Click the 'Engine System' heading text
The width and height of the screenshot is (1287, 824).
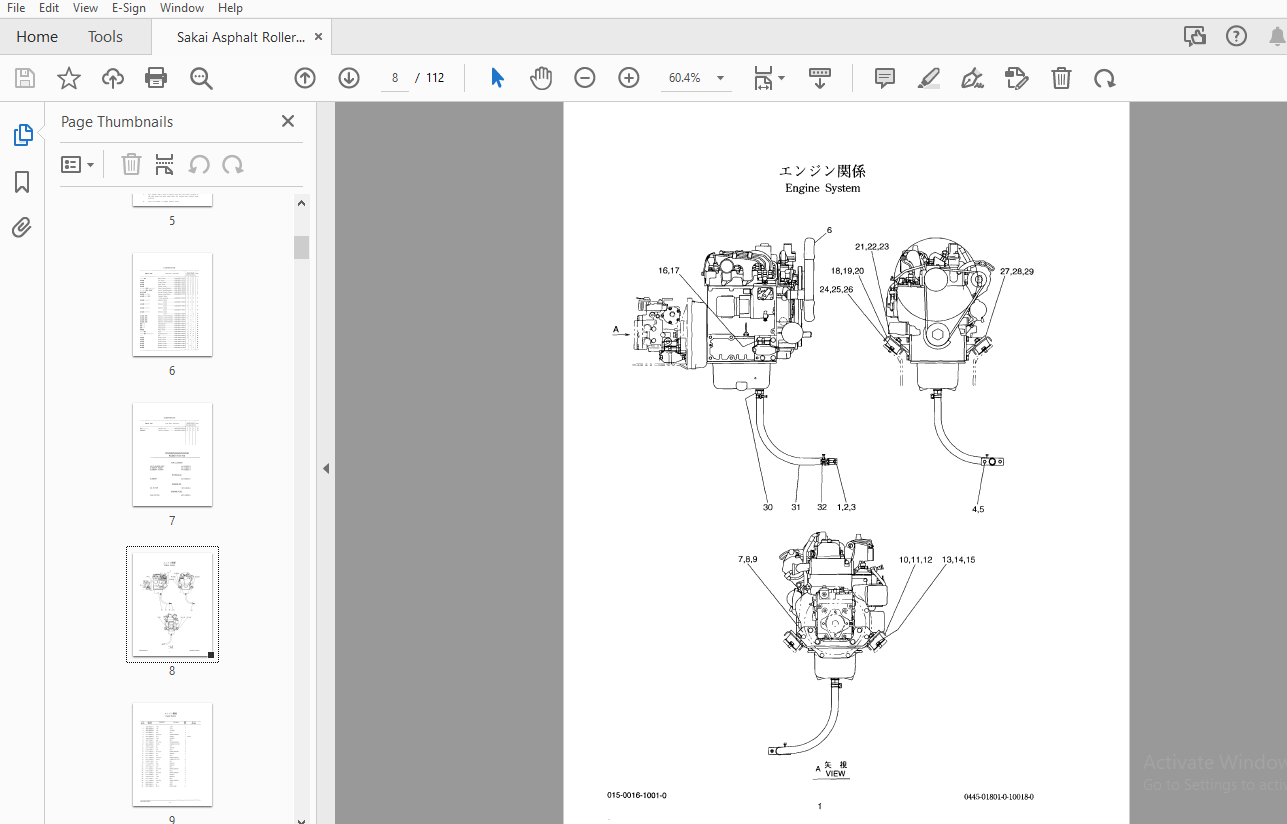pyautogui.click(x=822, y=188)
